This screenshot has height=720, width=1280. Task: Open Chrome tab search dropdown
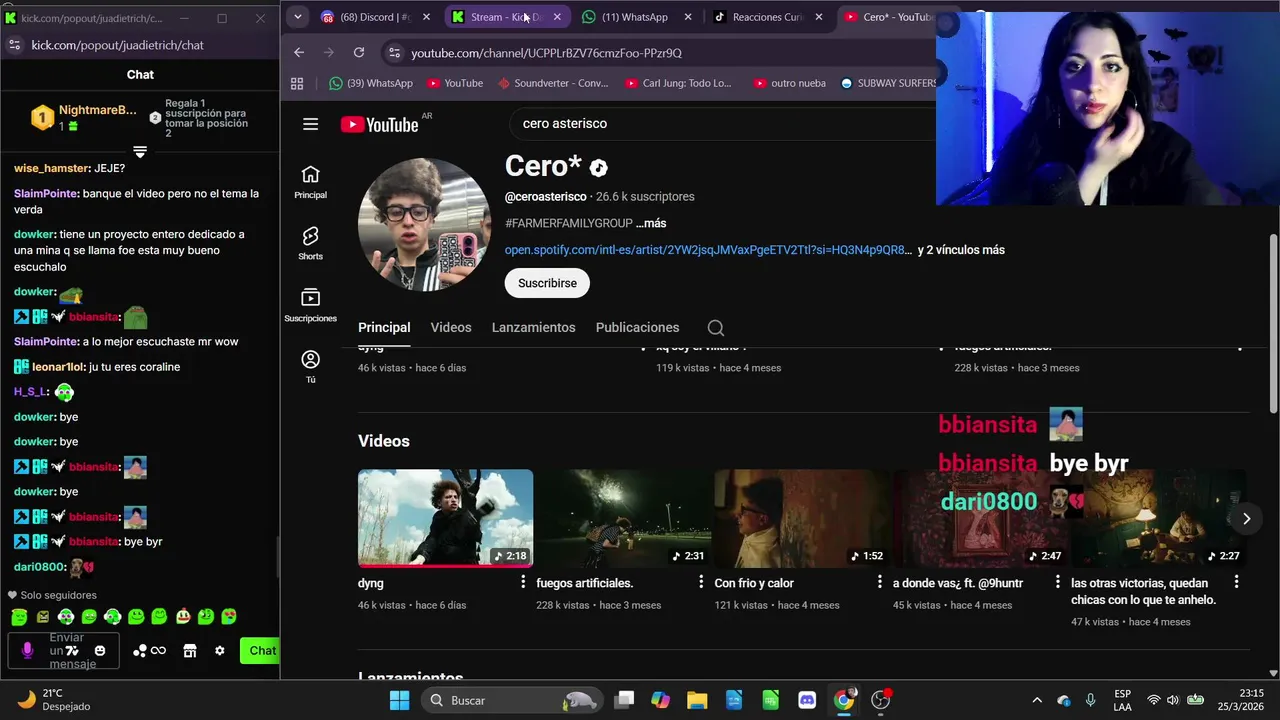click(297, 17)
